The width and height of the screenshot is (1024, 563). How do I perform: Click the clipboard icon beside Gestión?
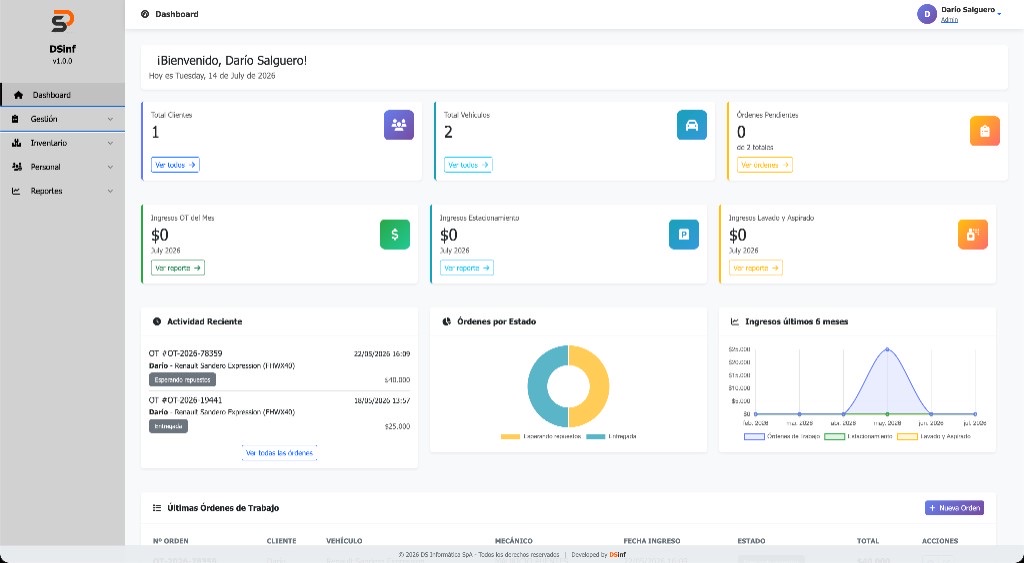click(x=16, y=119)
